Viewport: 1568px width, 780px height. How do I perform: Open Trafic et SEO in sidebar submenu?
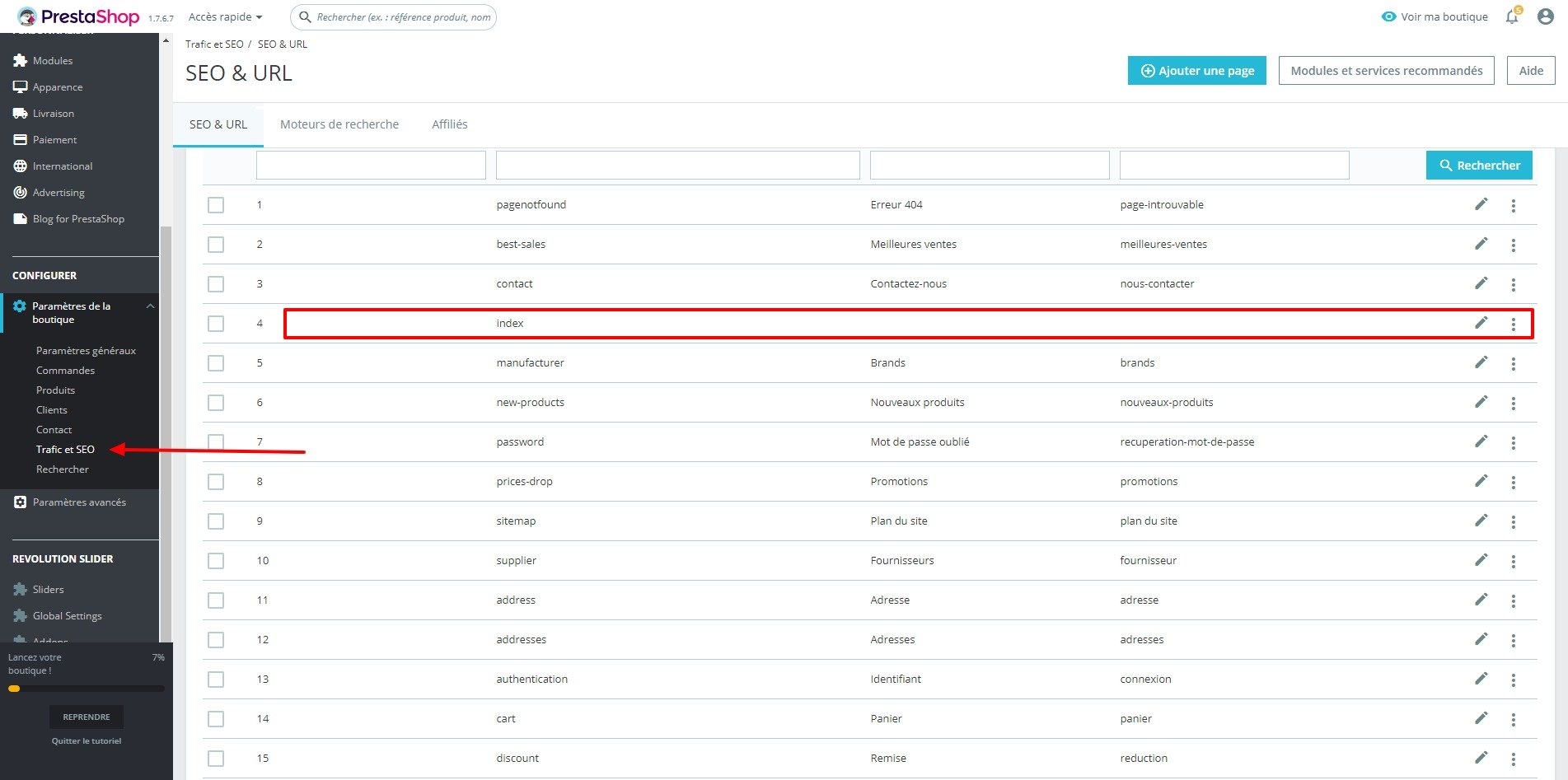click(x=65, y=449)
